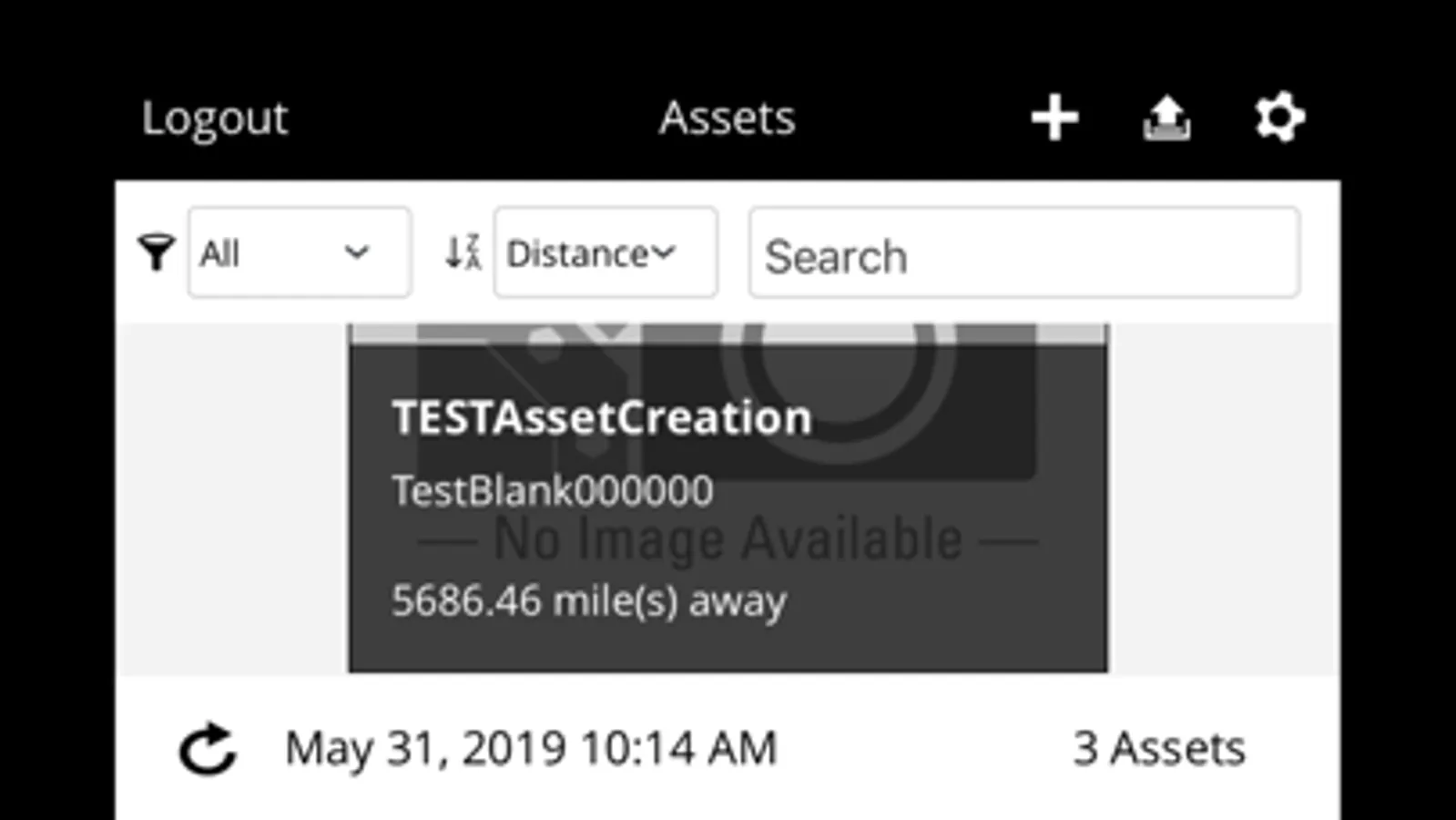Click the May 31, 2019 timestamp
The image size is (1456, 820).
(x=531, y=749)
